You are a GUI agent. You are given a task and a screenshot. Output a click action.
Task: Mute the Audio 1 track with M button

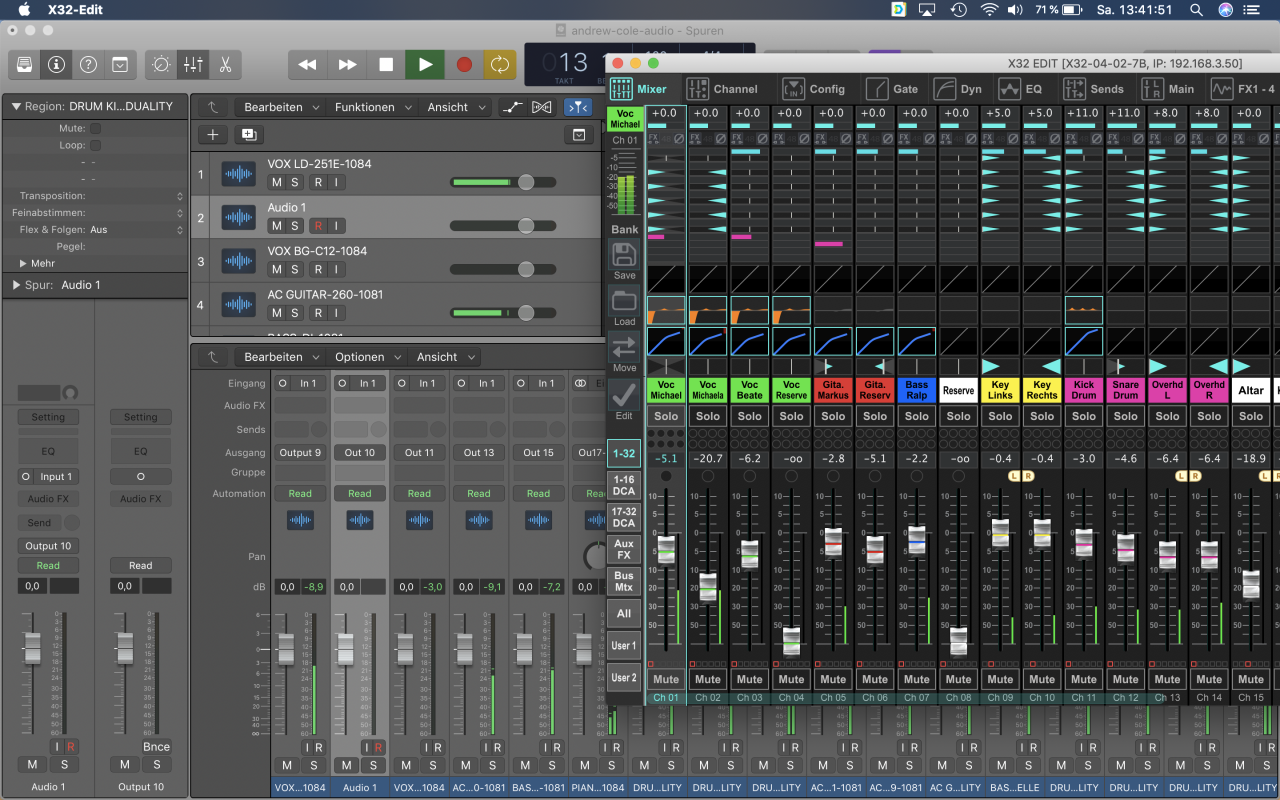pos(276,226)
